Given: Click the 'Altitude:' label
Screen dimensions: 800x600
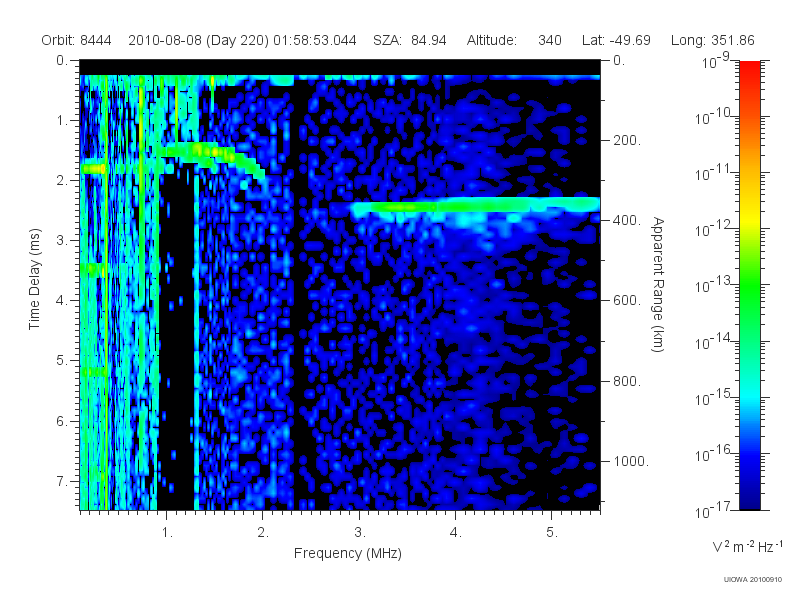Looking at the screenshot, I should pyautogui.click(x=492, y=40).
